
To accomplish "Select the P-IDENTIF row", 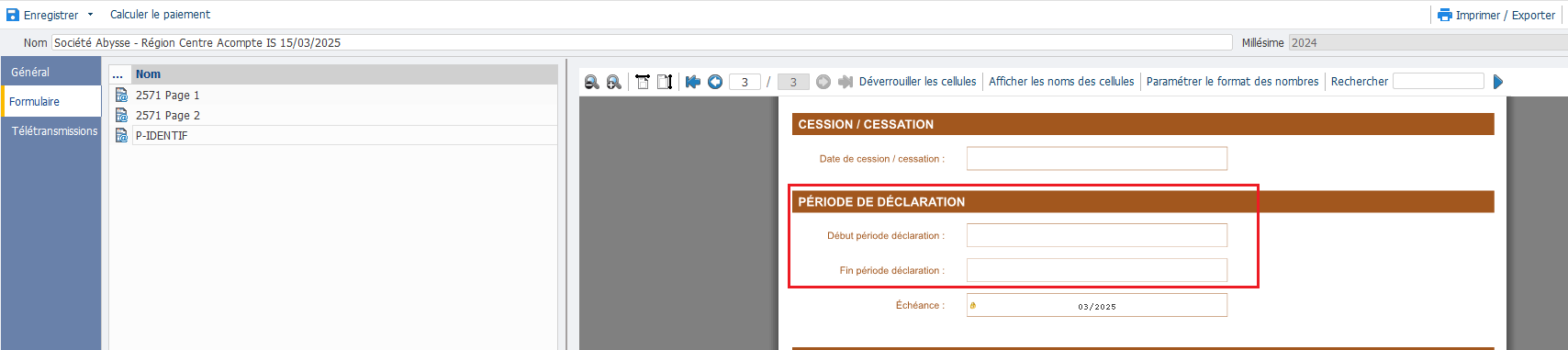I will click(x=344, y=135).
